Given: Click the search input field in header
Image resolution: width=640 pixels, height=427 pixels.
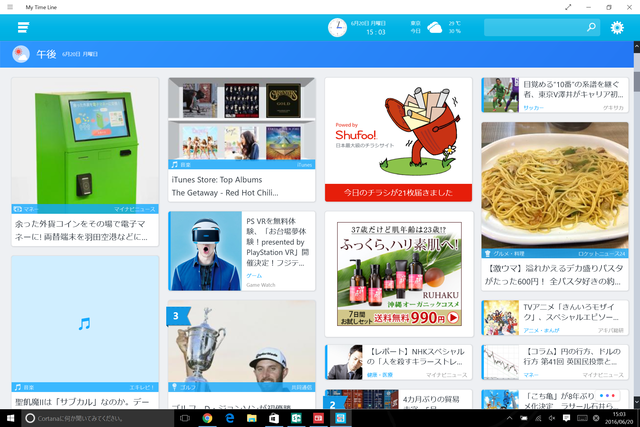Looking at the screenshot, I should point(542,27).
